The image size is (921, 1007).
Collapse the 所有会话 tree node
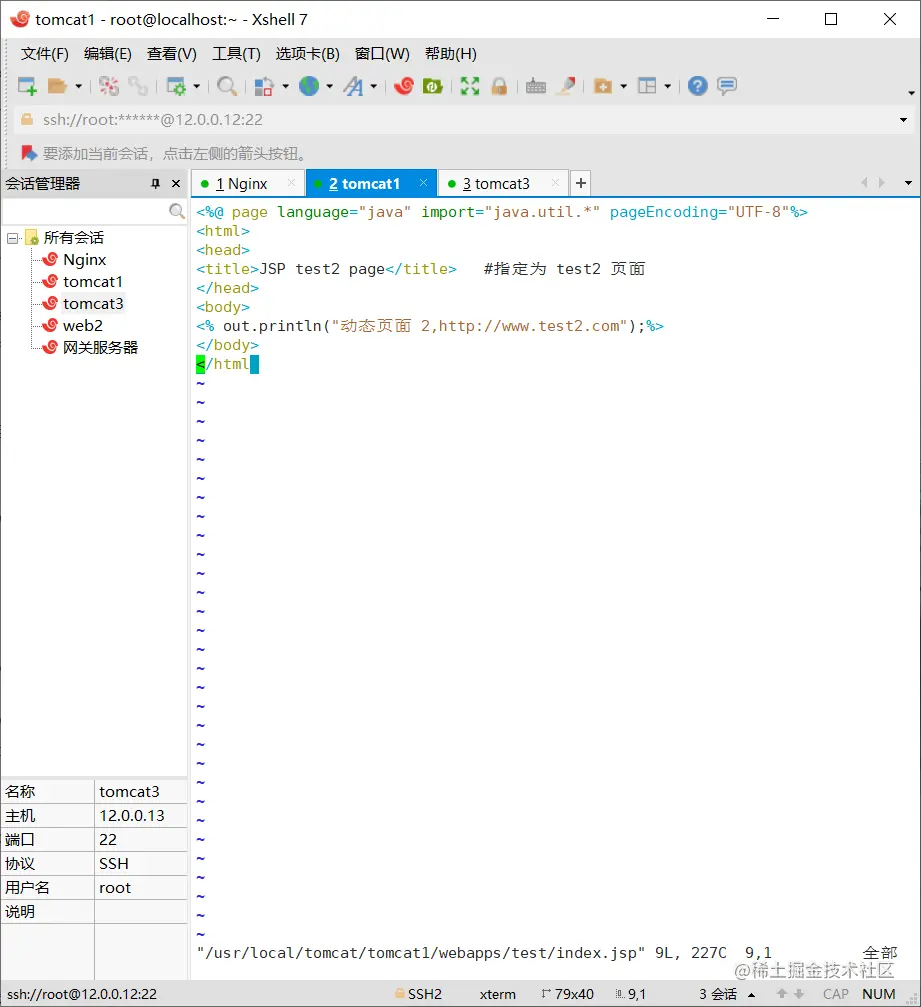click(12, 238)
